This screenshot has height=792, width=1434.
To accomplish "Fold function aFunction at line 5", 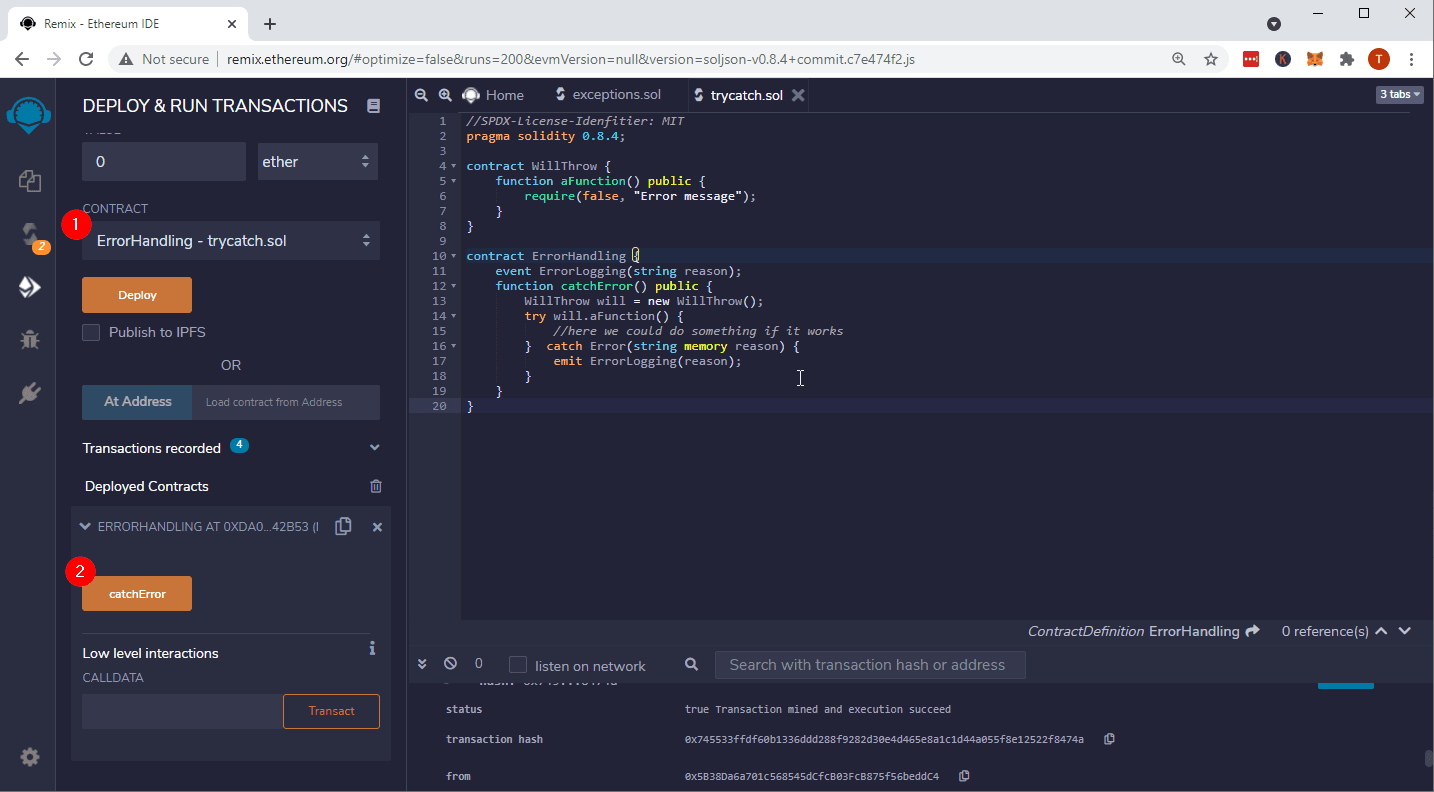I will 455,181.
